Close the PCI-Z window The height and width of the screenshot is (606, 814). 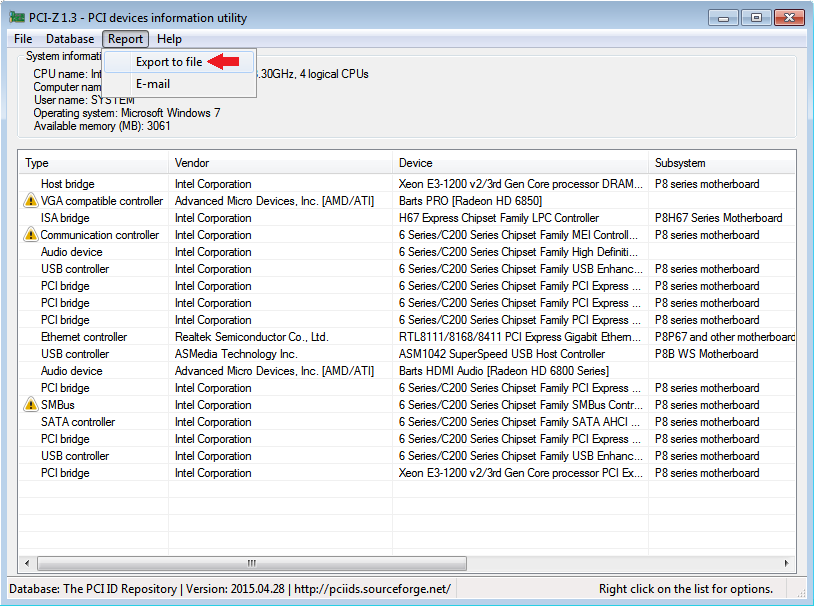(x=789, y=18)
